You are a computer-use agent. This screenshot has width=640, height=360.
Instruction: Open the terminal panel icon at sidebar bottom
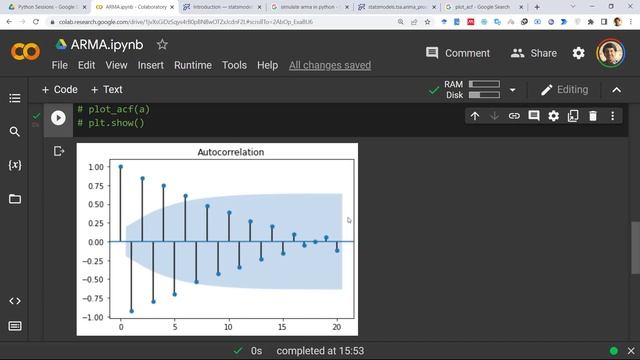(x=15, y=326)
